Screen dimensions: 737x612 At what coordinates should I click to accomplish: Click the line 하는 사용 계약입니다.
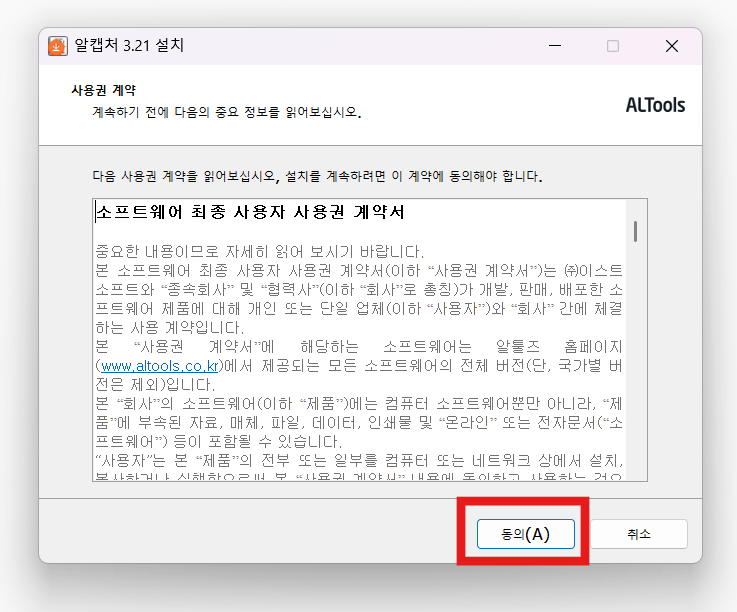tap(170, 328)
